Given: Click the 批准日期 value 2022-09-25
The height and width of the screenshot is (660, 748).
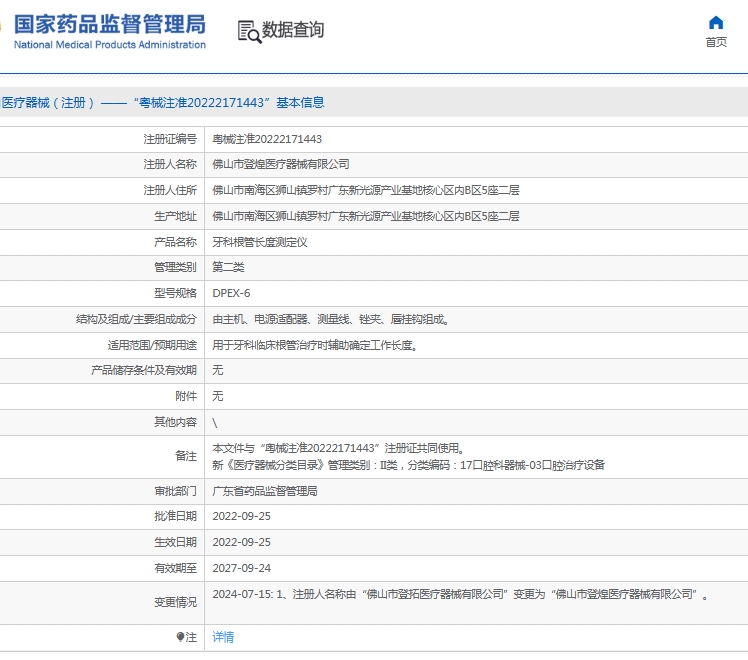Looking at the screenshot, I should (241, 516).
